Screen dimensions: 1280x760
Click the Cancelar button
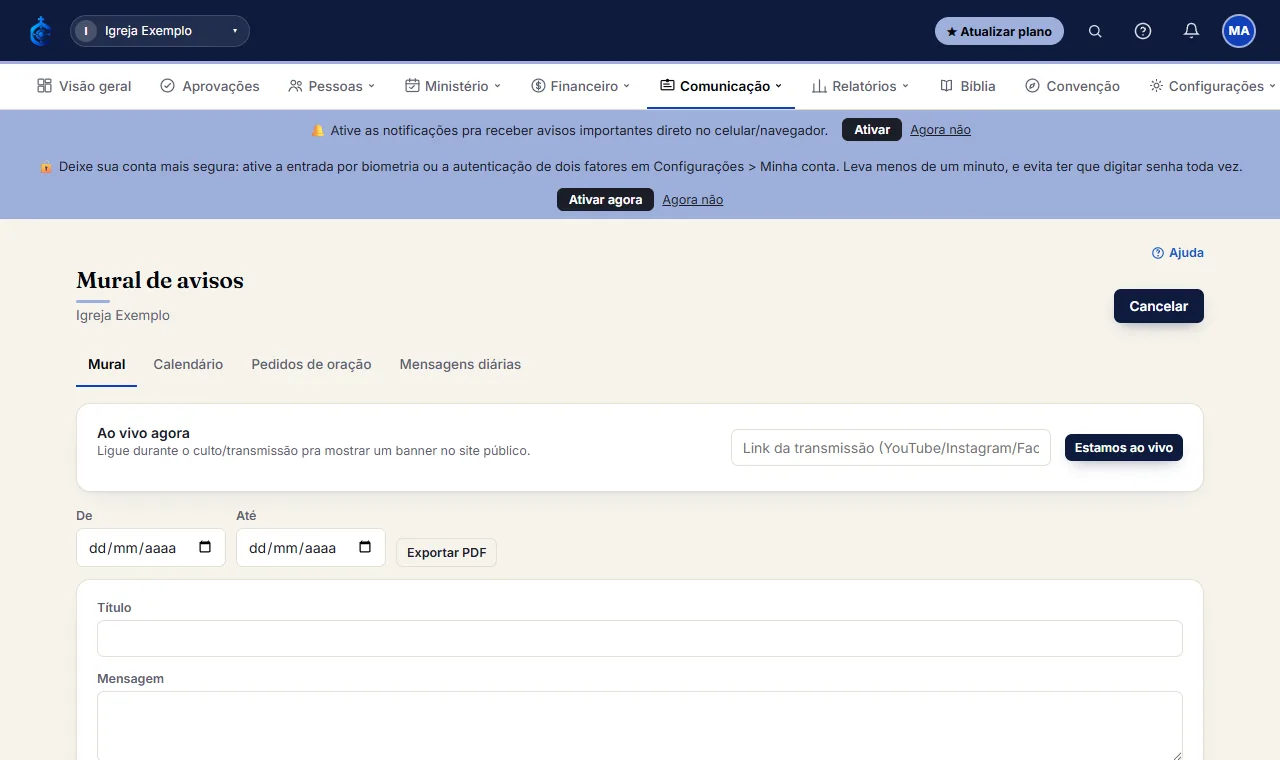tap(1159, 306)
